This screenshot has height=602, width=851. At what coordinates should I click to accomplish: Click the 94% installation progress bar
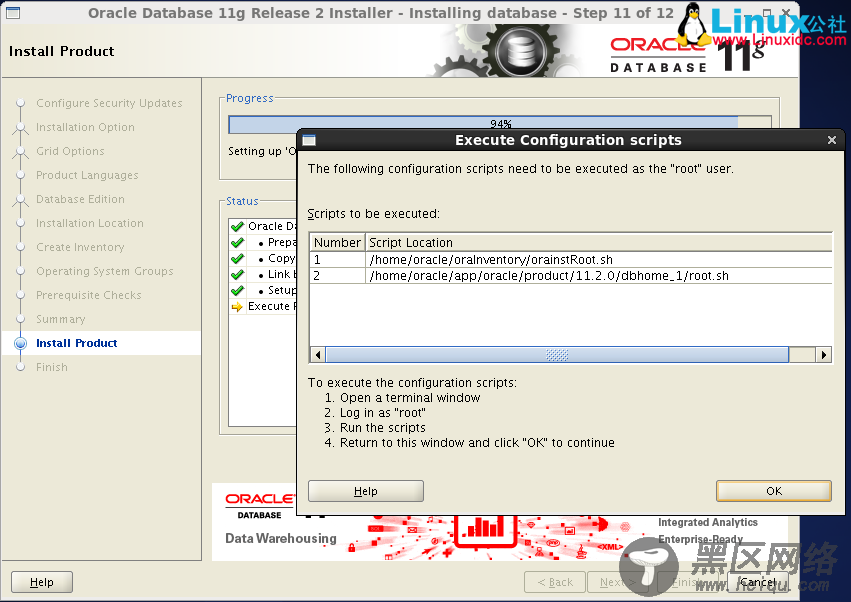(x=500, y=123)
